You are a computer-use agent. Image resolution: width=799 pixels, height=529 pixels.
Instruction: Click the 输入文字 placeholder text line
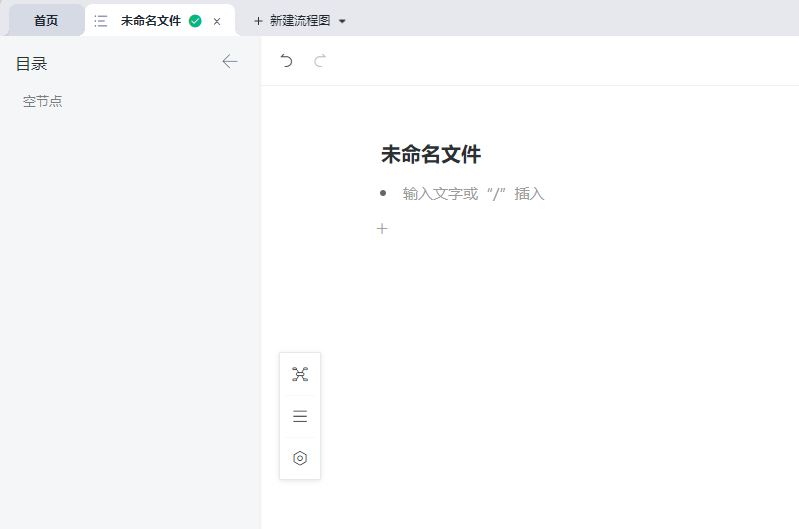tap(473, 194)
